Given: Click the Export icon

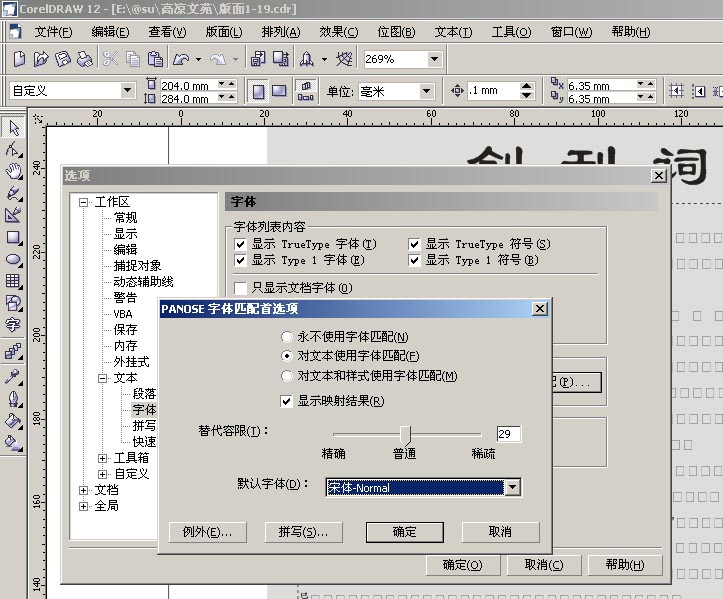Looking at the screenshot, I should click(x=281, y=59).
